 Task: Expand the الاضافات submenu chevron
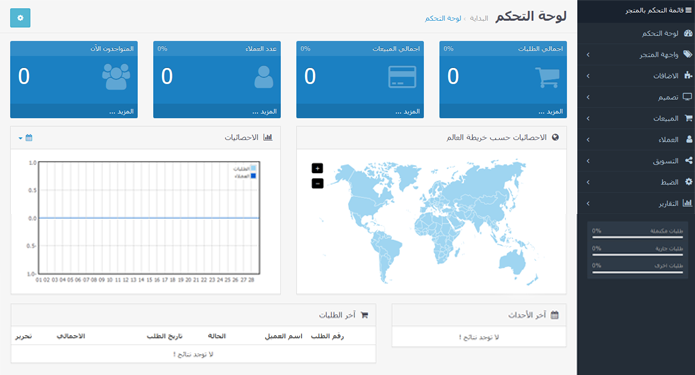click(588, 76)
